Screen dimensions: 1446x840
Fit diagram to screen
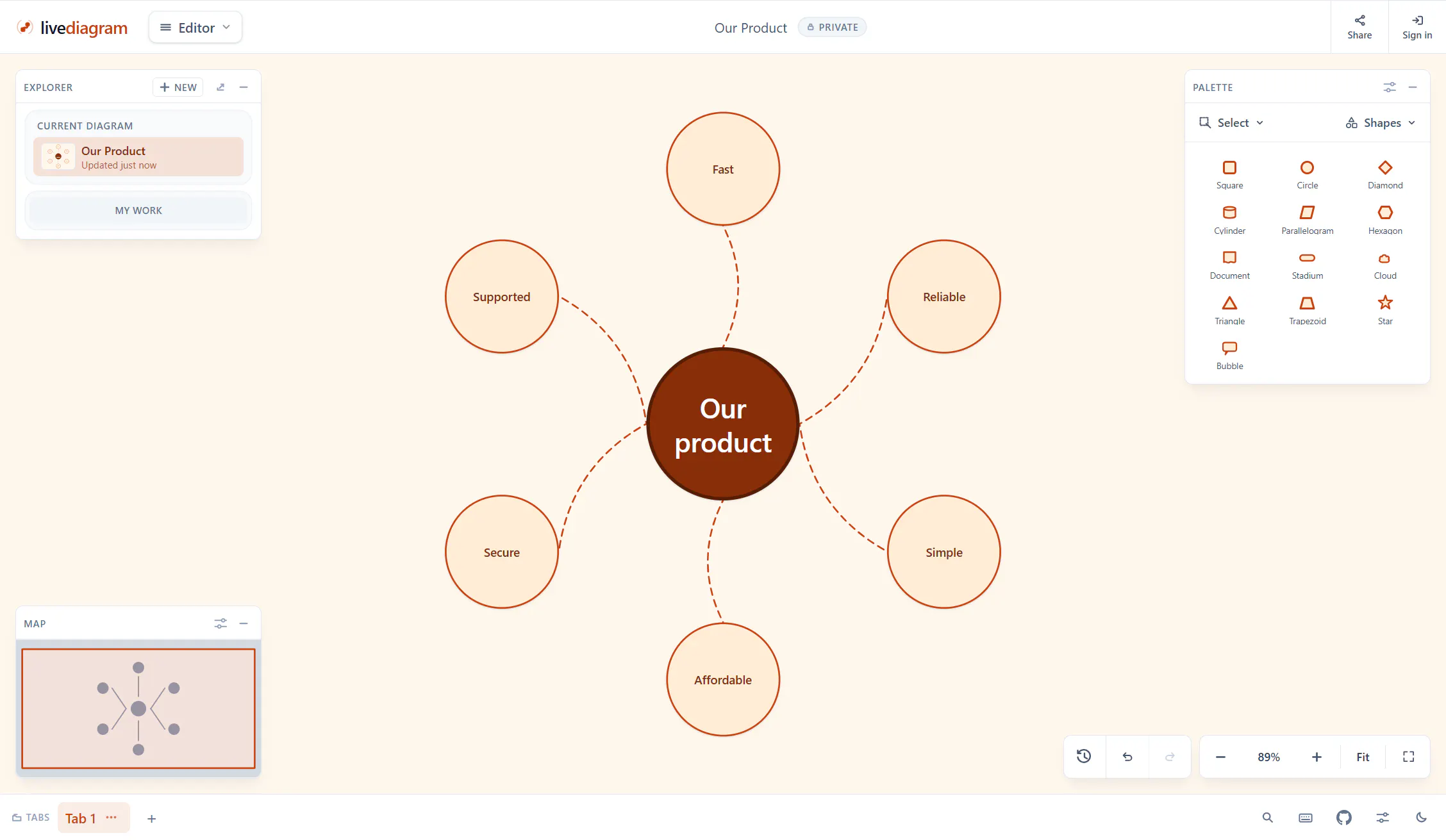1363,757
